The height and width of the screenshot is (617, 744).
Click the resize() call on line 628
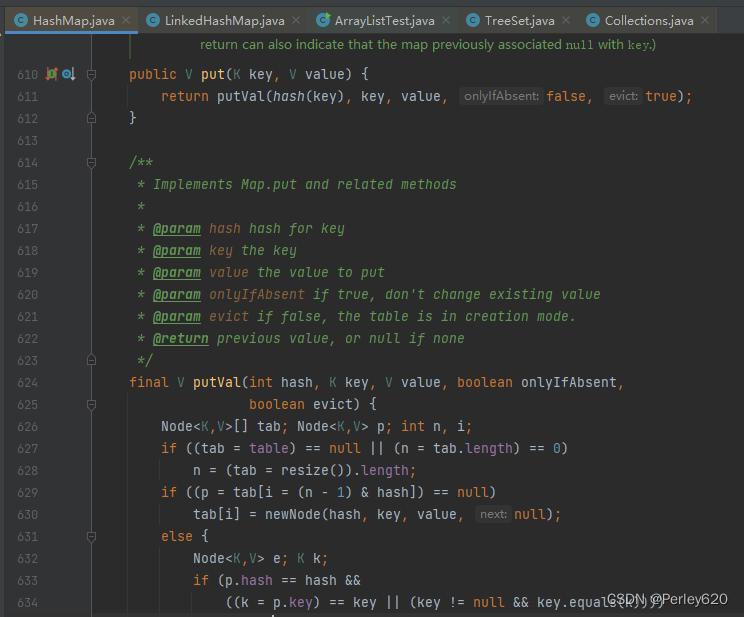[x=313, y=471]
